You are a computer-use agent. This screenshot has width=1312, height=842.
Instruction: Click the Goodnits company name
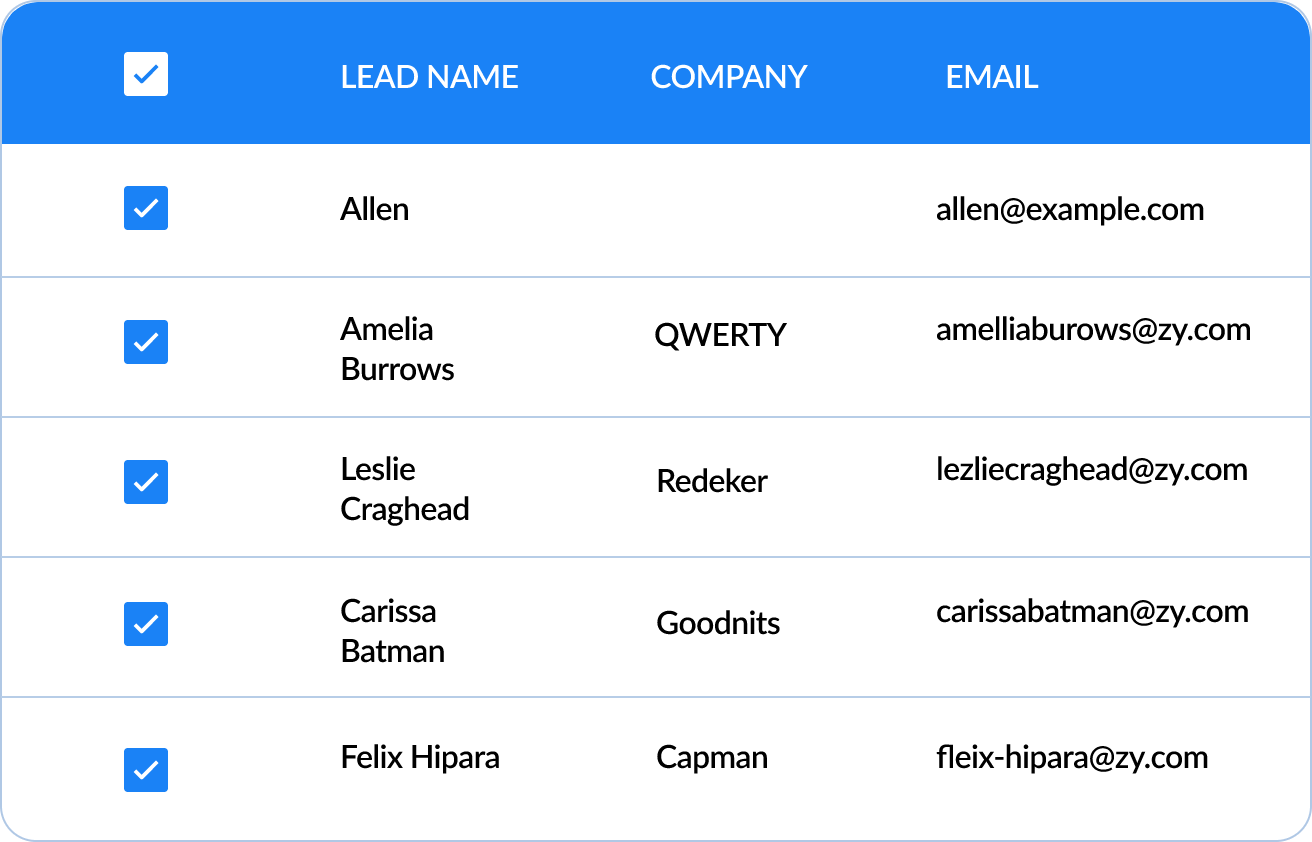pyautogui.click(x=718, y=623)
